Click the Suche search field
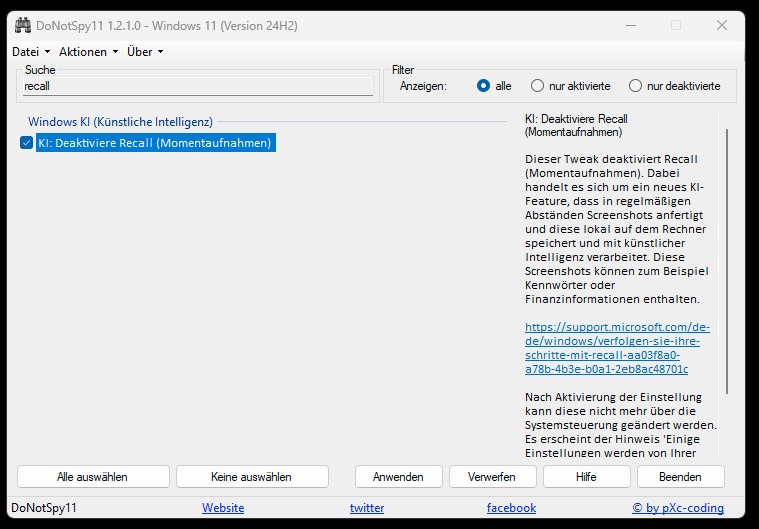 (198, 86)
